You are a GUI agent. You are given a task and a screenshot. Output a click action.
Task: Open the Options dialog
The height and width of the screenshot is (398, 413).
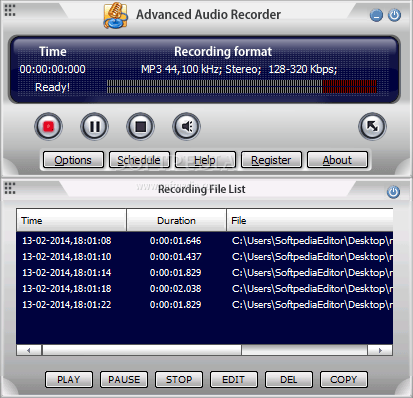click(x=73, y=160)
